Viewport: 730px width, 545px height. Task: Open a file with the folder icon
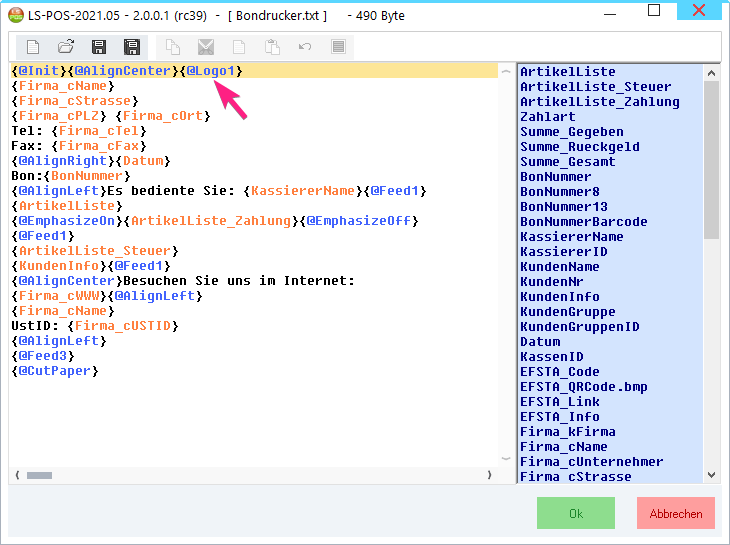pos(66,47)
